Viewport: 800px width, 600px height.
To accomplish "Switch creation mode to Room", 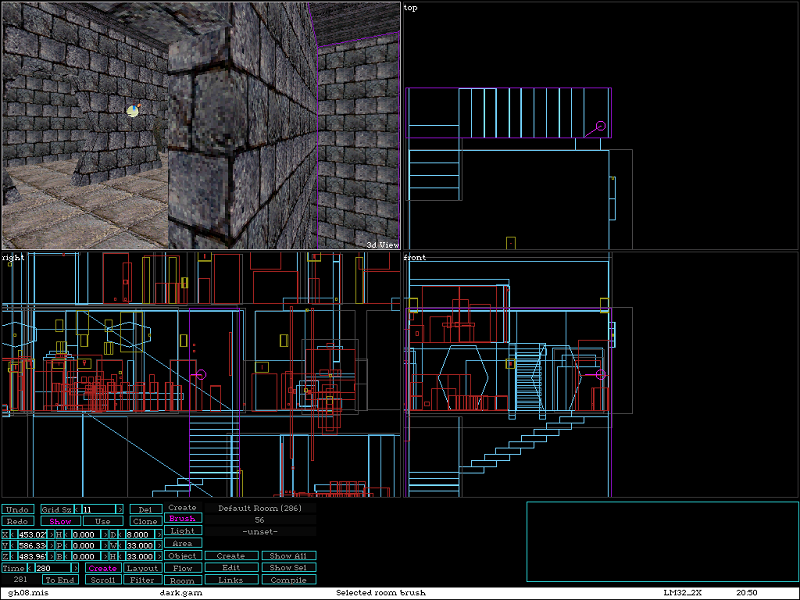I will coord(182,580).
